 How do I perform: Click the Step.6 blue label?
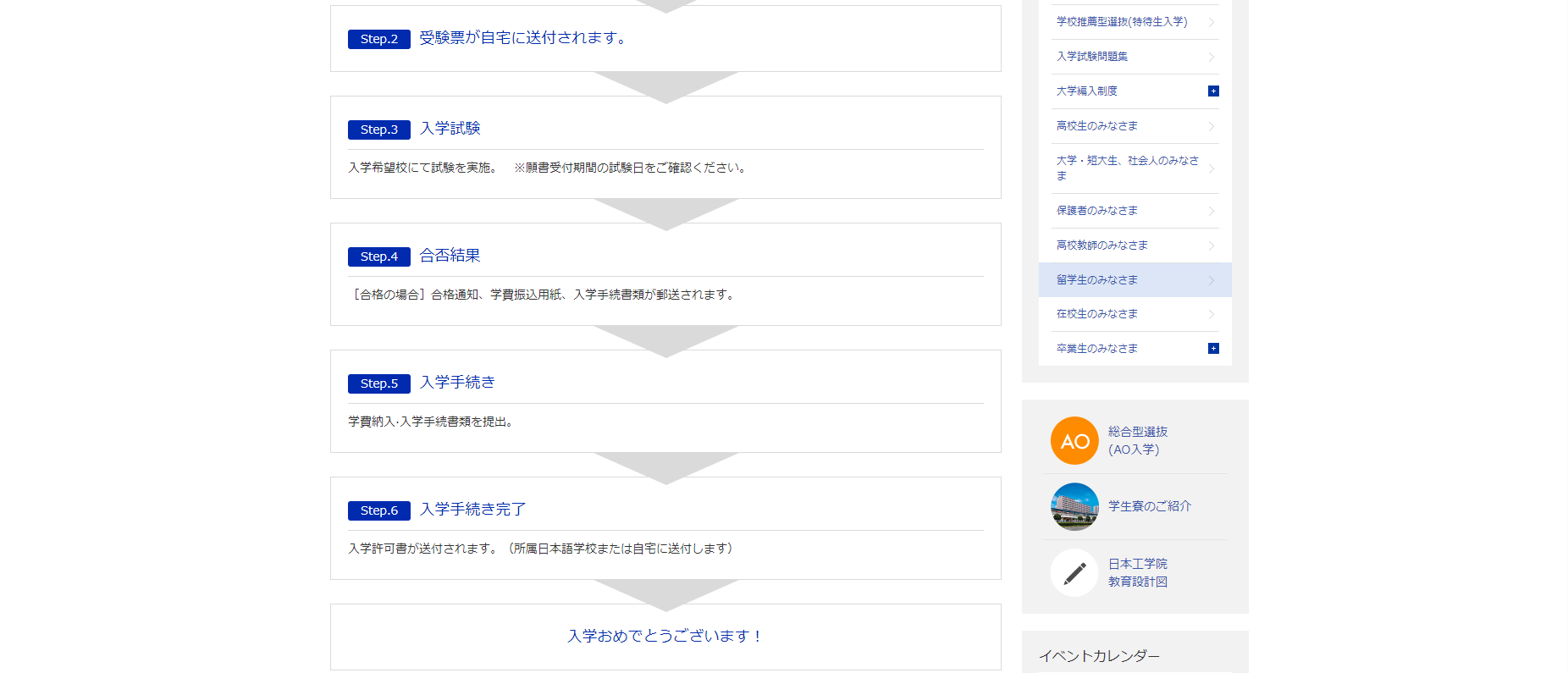[x=378, y=510]
